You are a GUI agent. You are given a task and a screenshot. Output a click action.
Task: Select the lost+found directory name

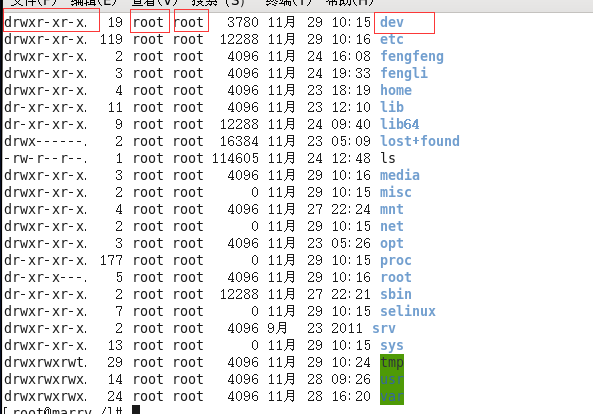420,141
